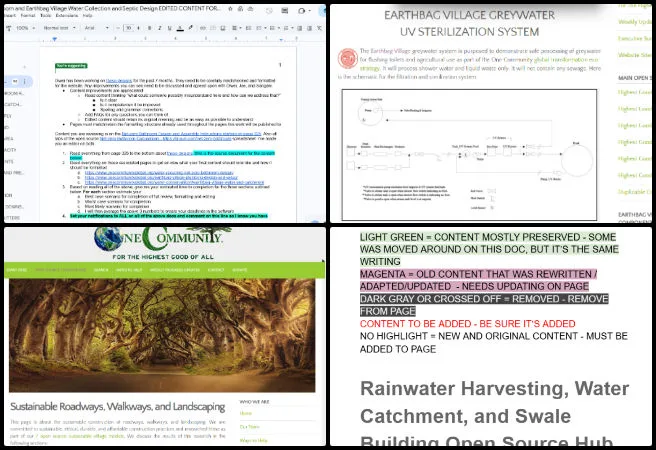
Task: Open the 100% zoom dropdown
Action: pos(25,28)
